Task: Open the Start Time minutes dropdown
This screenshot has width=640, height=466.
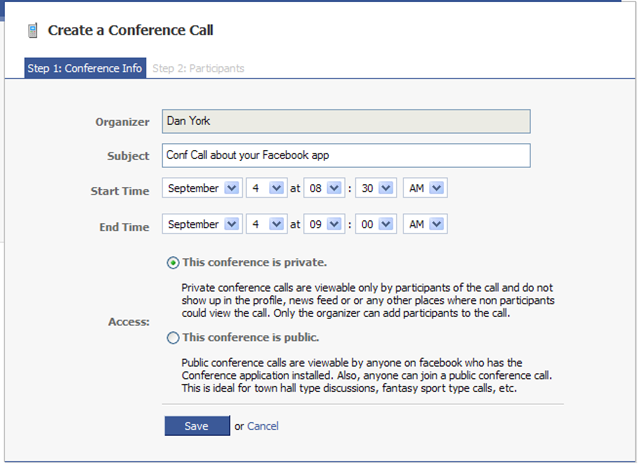Action: point(375,188)
